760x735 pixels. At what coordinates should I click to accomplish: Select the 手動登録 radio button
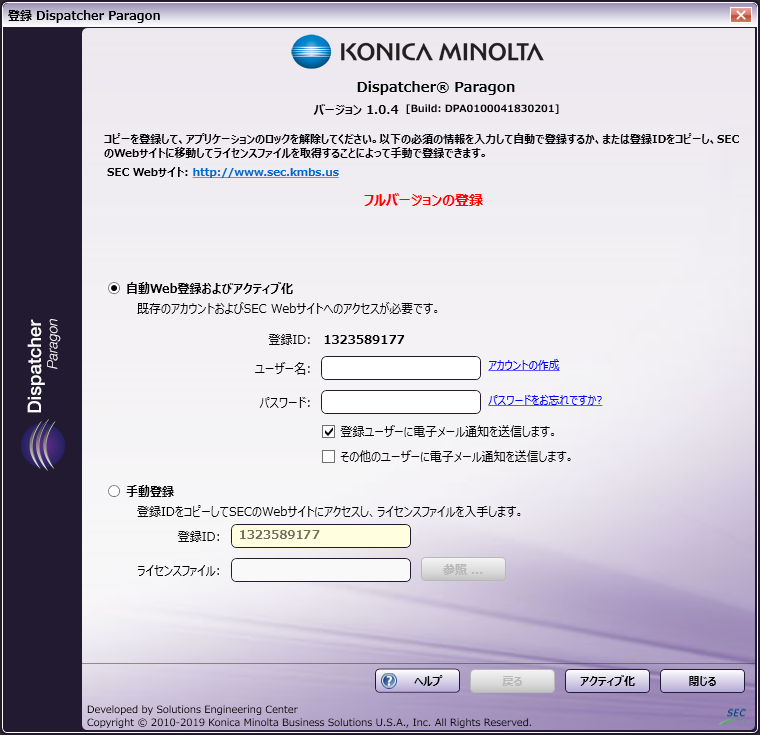click(114, 491)
